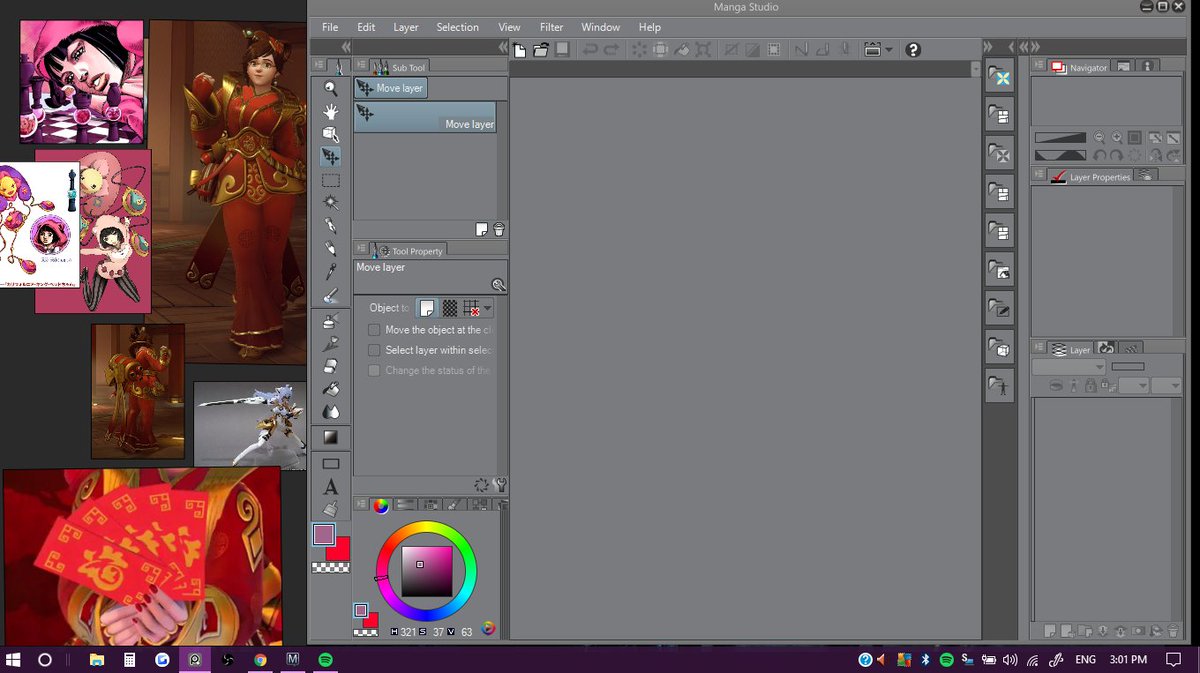Select the Zoom magnifier tool

[330, 89]
